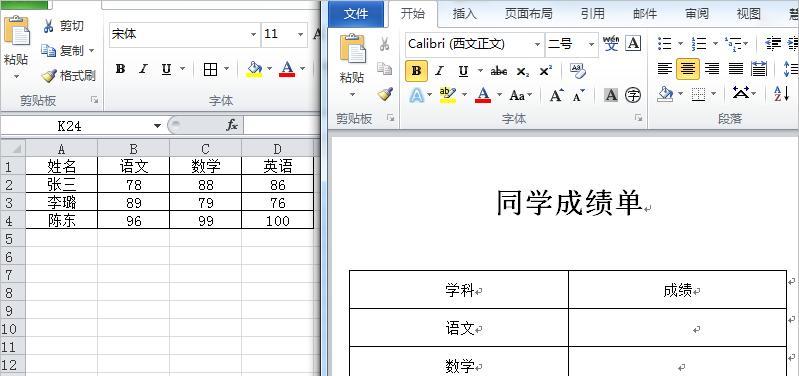Screen dimensions: 799x376
Task: Apply the Excel fill color paint bucket
Action: 254,69
